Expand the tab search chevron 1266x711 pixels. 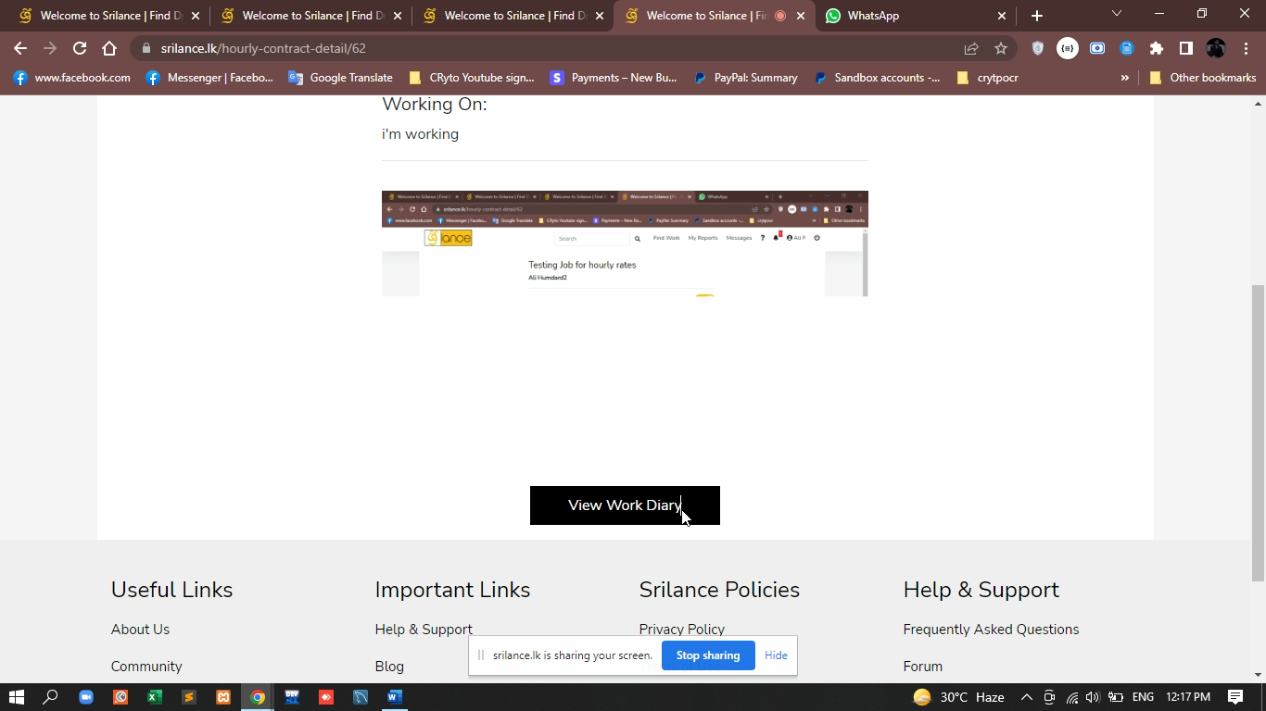click(x=1117, y=14)
